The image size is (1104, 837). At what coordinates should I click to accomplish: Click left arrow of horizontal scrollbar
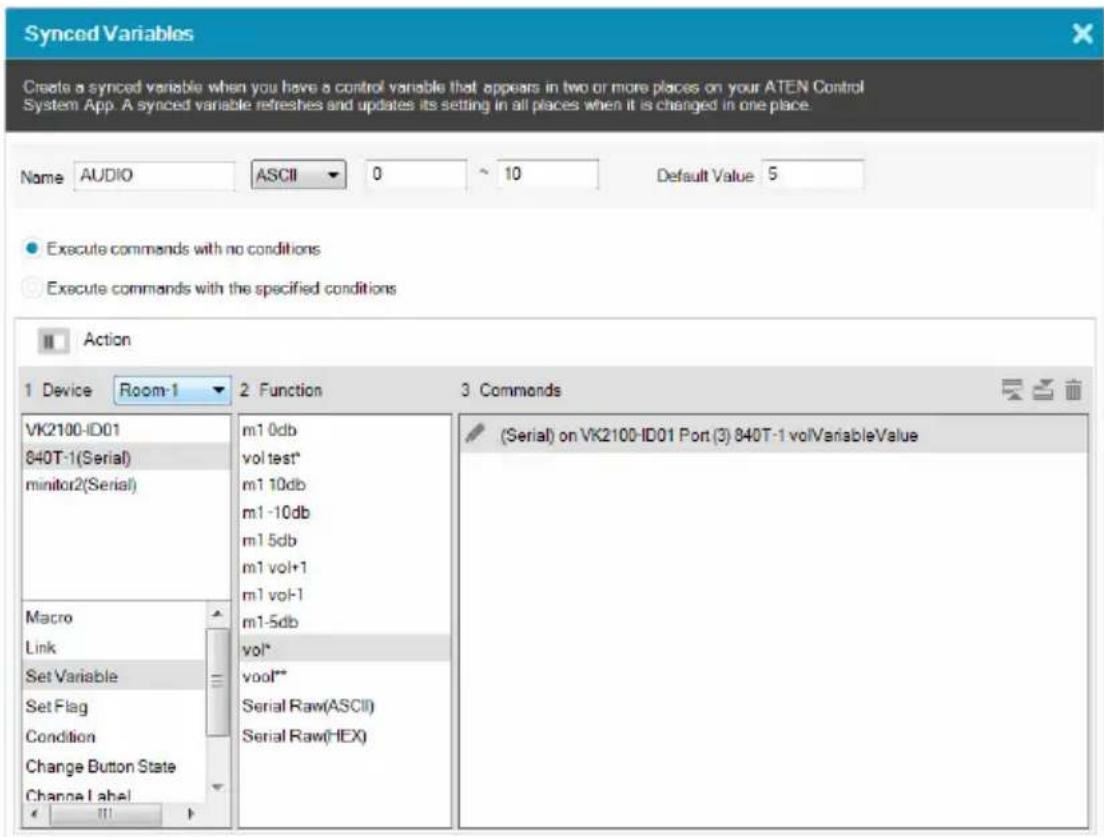[34, 814]
